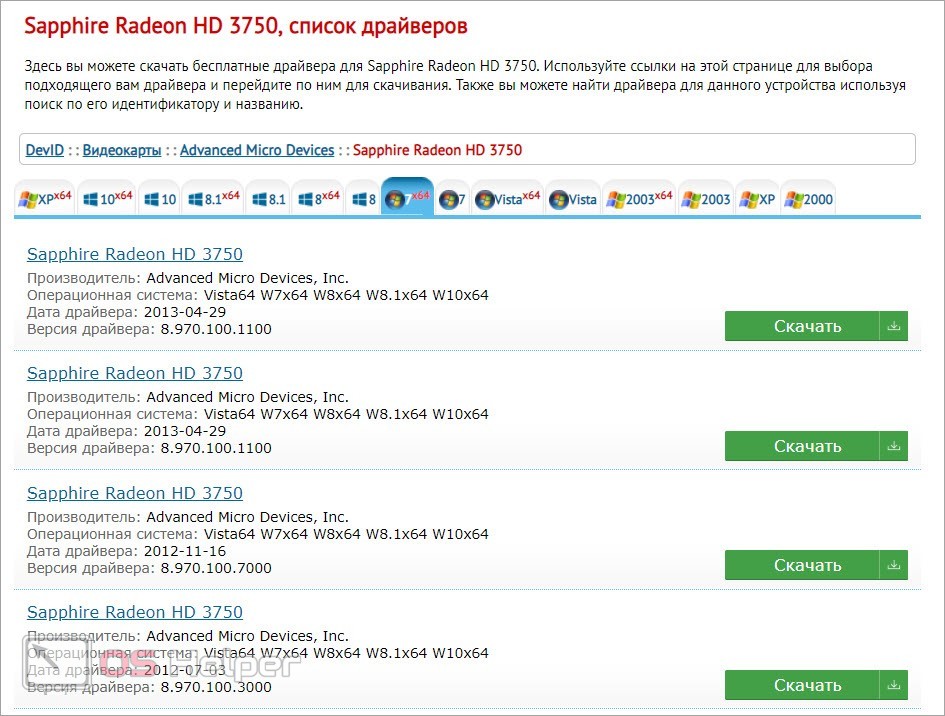The height and width of the screenshot is (716, 945).
Task: Open the Windows 2000 tab
Action: (808, 198)
